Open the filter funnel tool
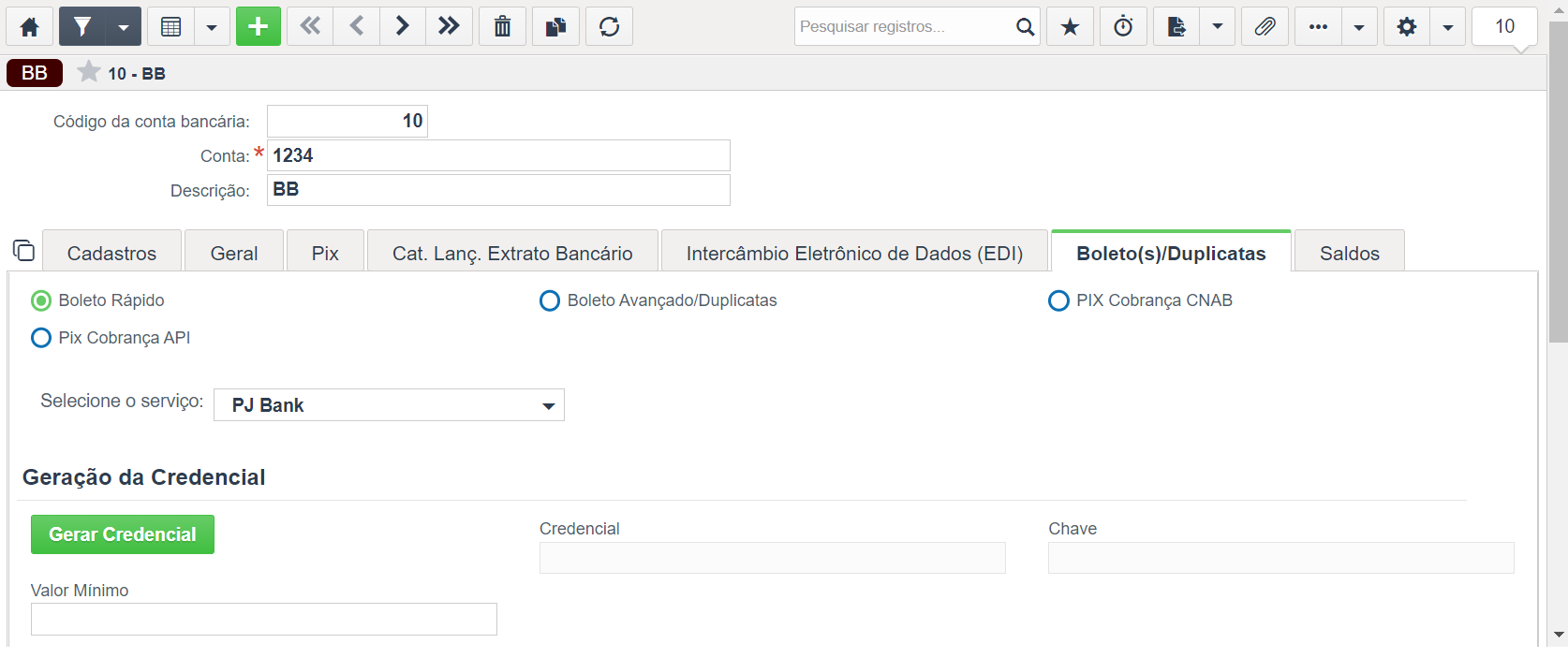Viewport: 1568px width, 658px height. (82, 26)
